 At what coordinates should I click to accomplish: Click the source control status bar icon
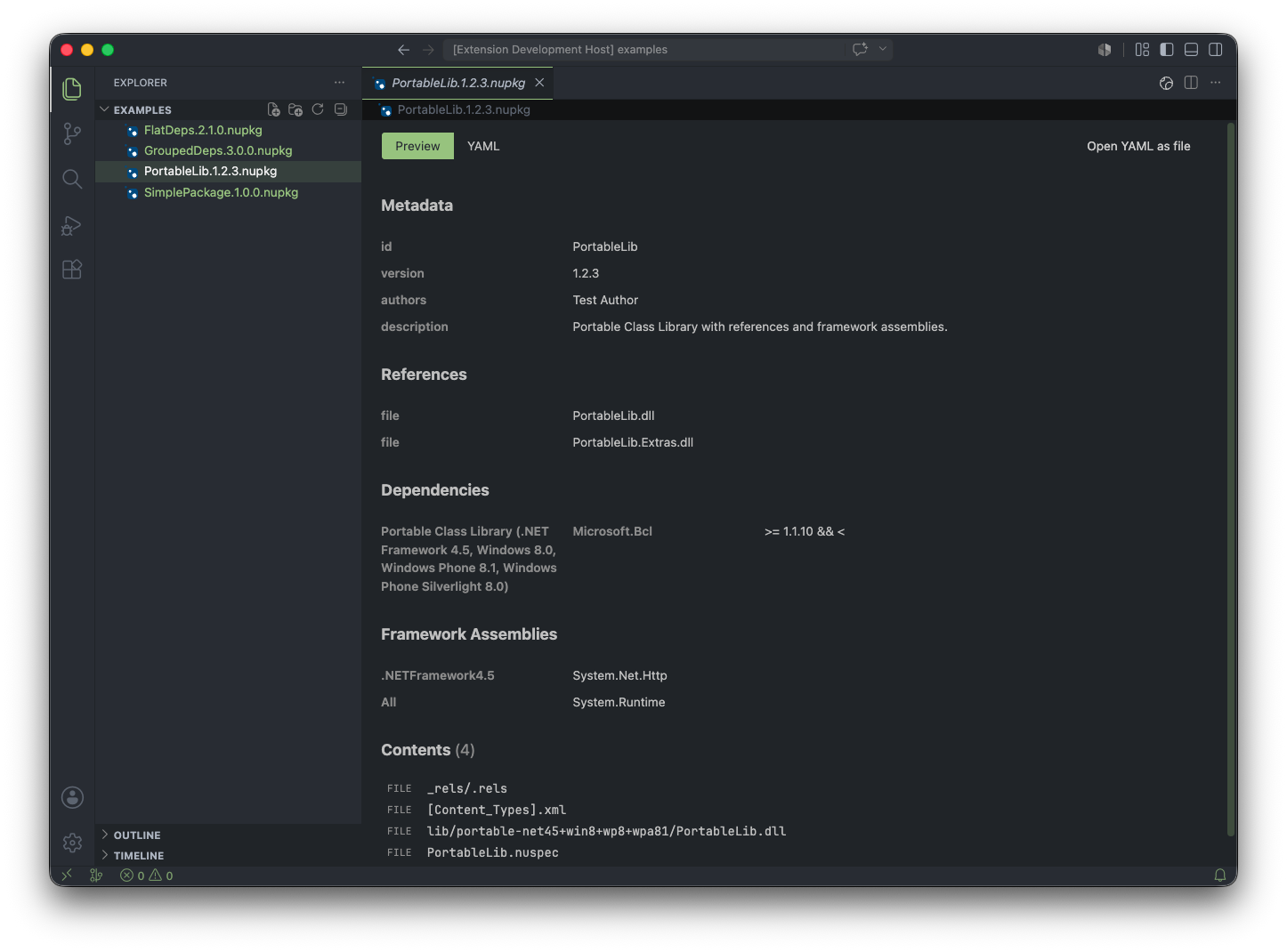point(96,875)
